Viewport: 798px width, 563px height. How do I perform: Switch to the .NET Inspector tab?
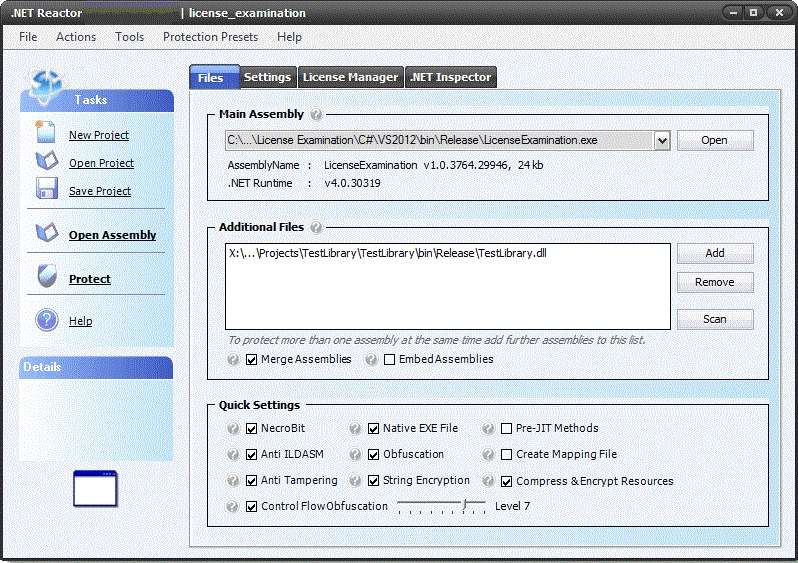(450, 77)
